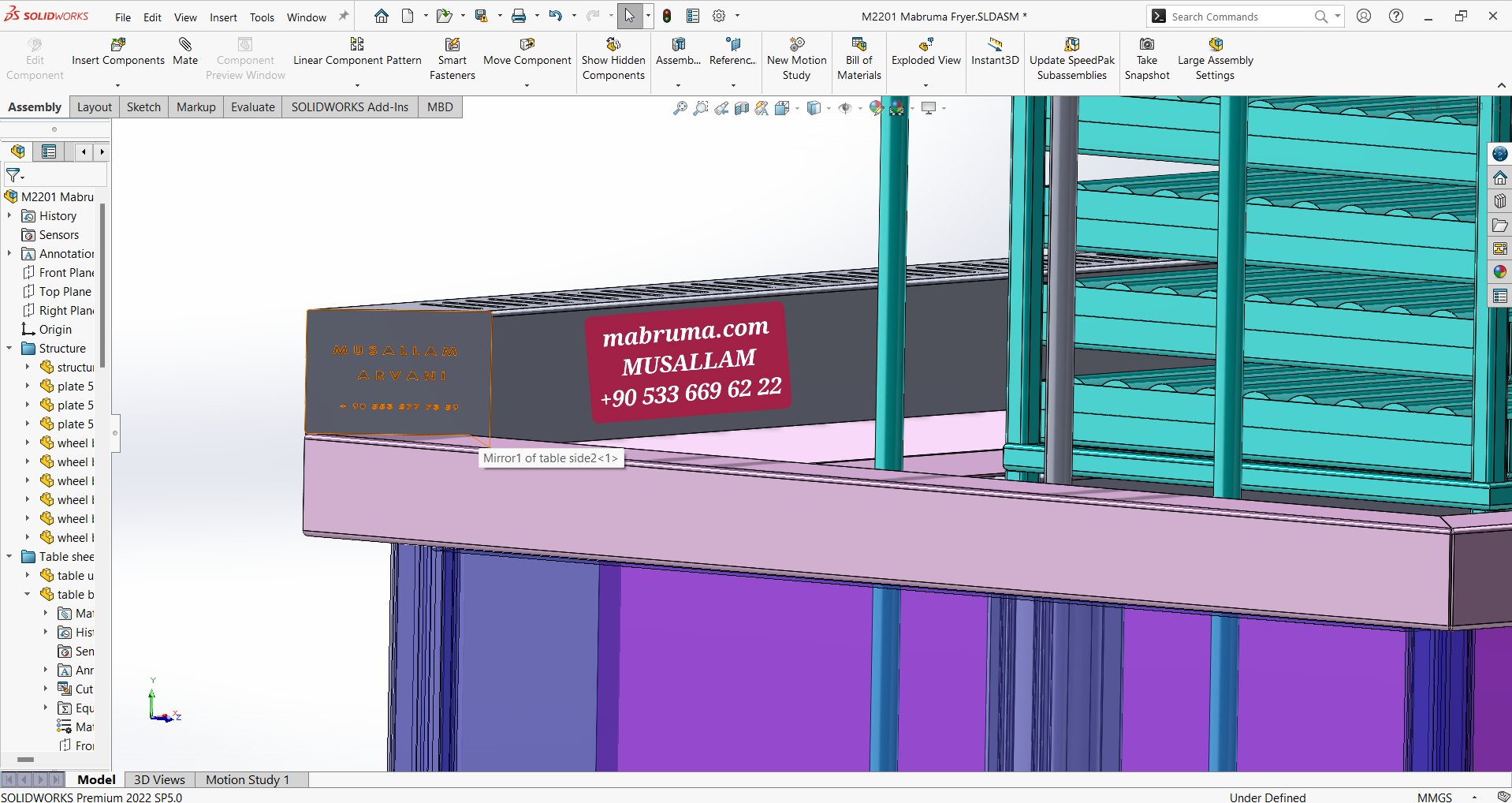
Task: Click Previous View icon
Action: point(721,108)
